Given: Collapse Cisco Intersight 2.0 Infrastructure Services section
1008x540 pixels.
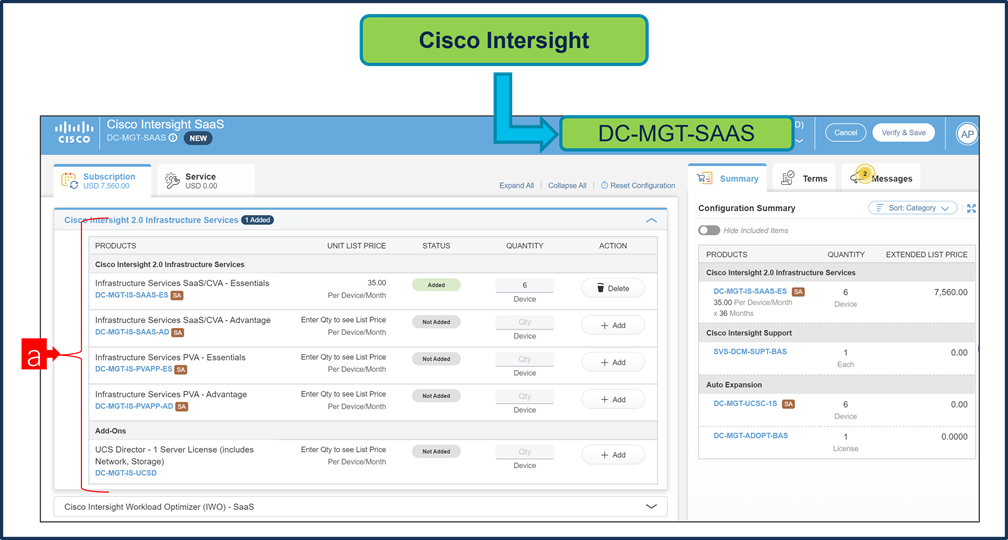Looking at the screenshot, I should (x=651, y=220).
